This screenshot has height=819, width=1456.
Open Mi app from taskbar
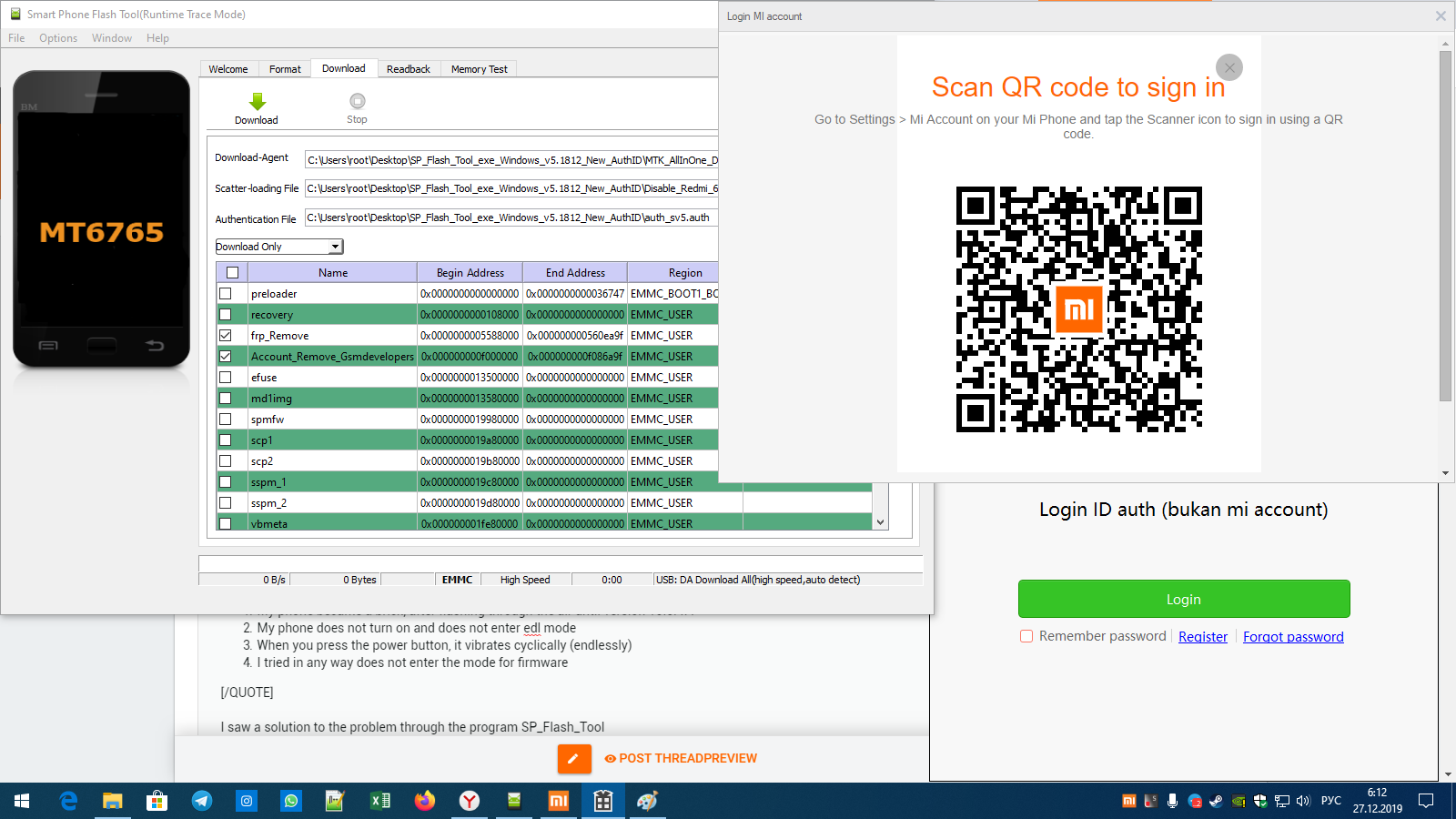point(558,801)
